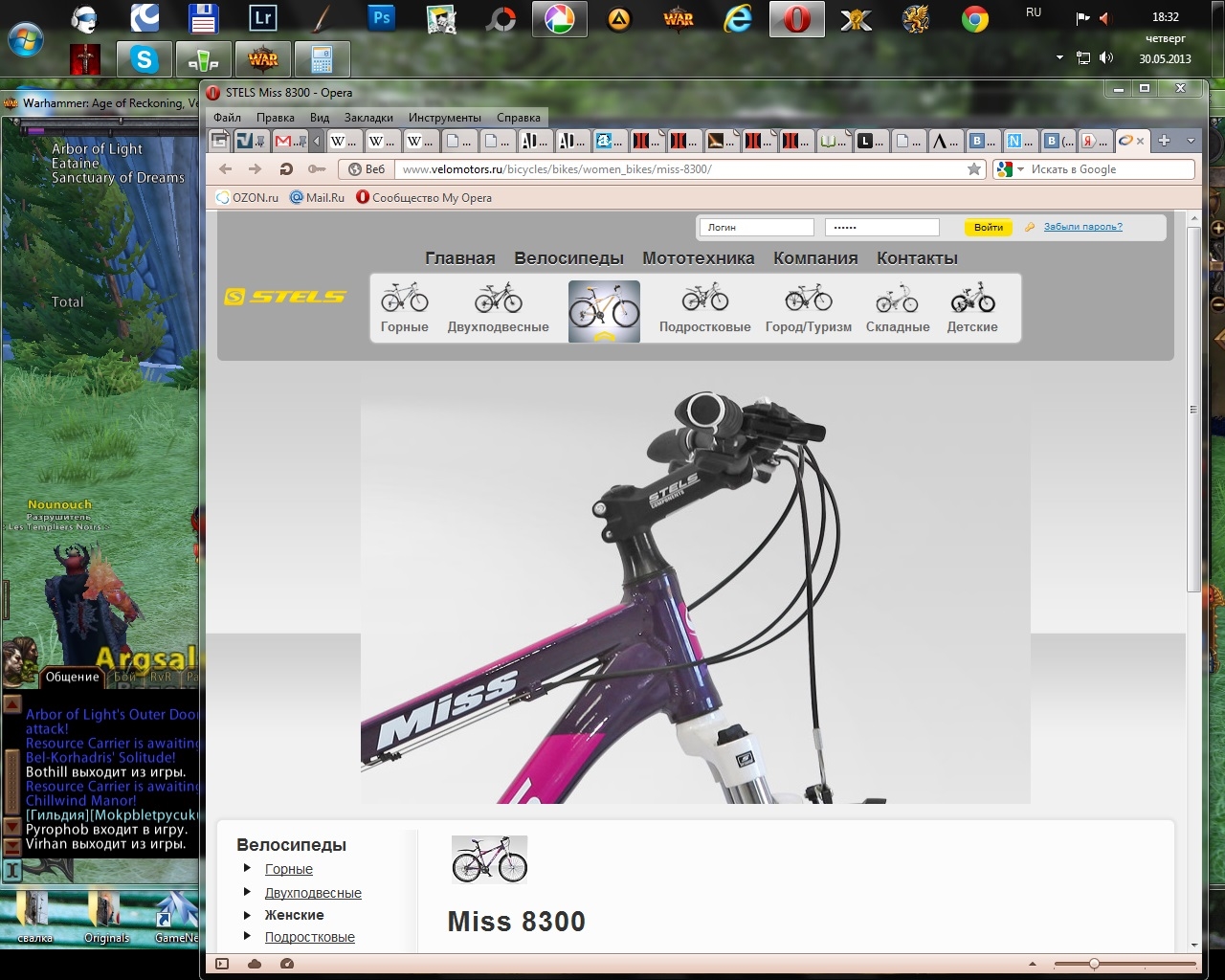Screen dimensions: 1225x980
Task: Open the 'Инструменты' menu
Action: coord(445,118)
